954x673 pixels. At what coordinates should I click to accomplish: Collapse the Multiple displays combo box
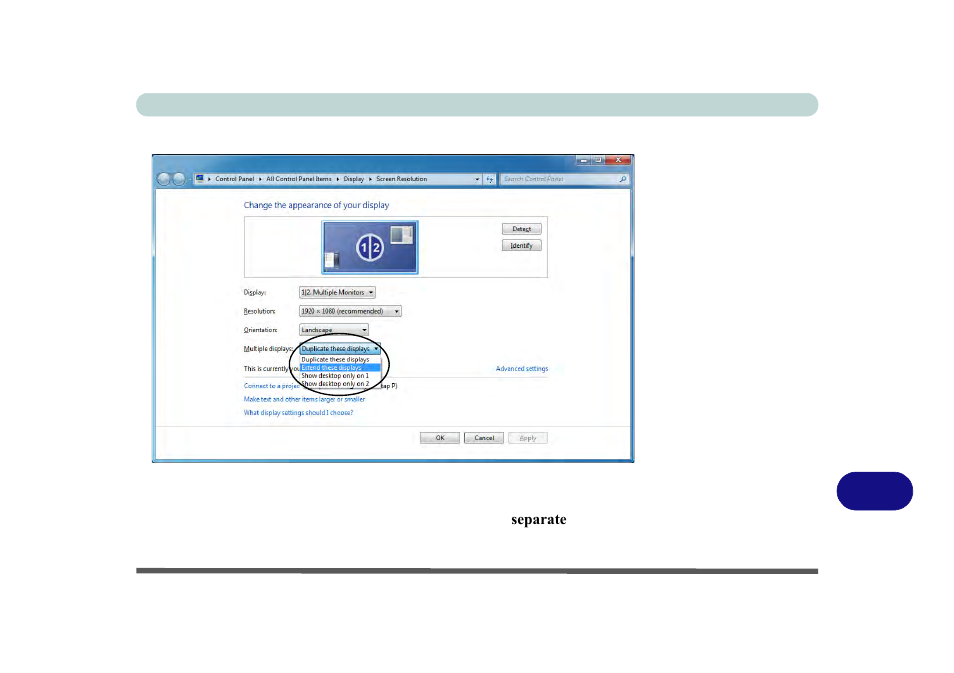[339, 349]
